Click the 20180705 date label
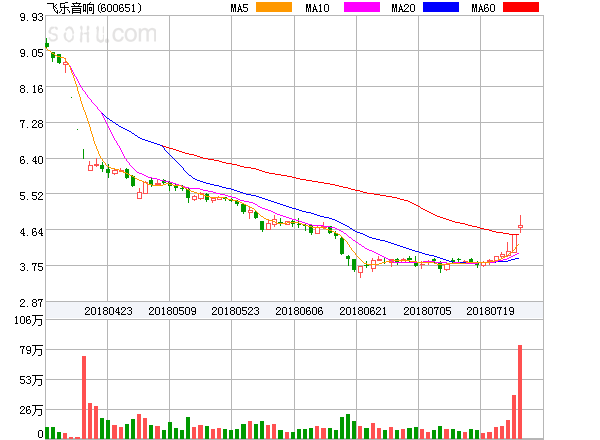Image resolution: width=600 pixels, height=440 pixels. (x=427, y=311)
